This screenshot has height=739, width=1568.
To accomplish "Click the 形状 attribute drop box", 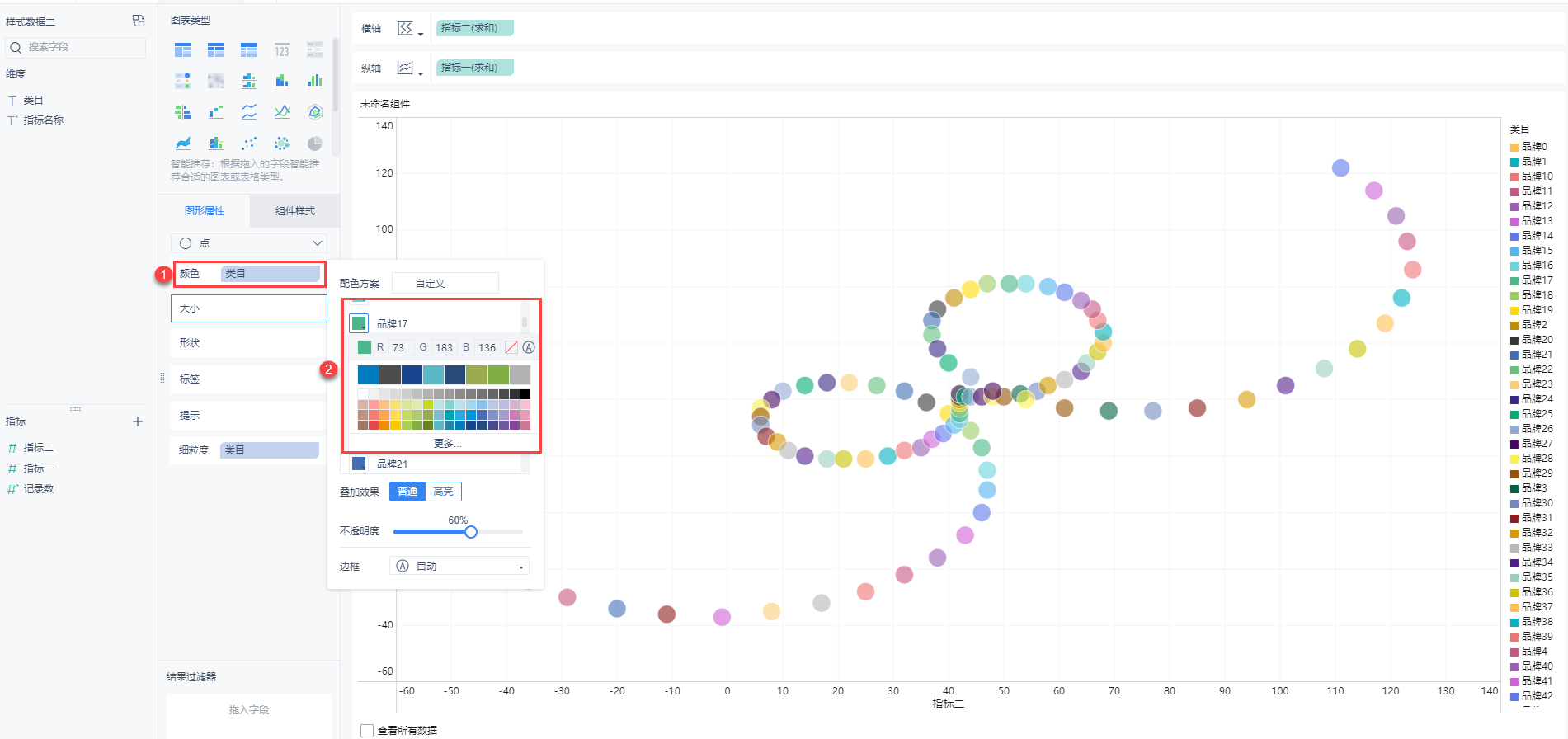I will tap(249, 343).
